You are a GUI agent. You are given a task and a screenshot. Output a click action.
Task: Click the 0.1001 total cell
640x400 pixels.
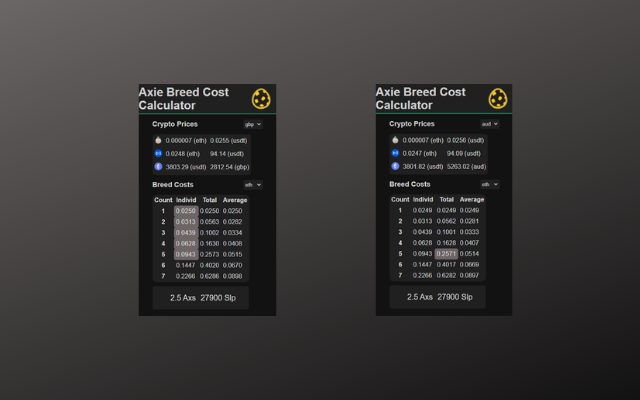[x=446, y=232]
